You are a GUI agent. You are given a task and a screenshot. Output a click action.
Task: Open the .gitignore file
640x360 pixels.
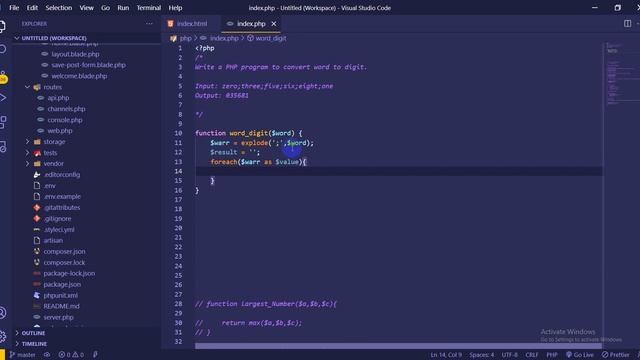click(57, 218)
